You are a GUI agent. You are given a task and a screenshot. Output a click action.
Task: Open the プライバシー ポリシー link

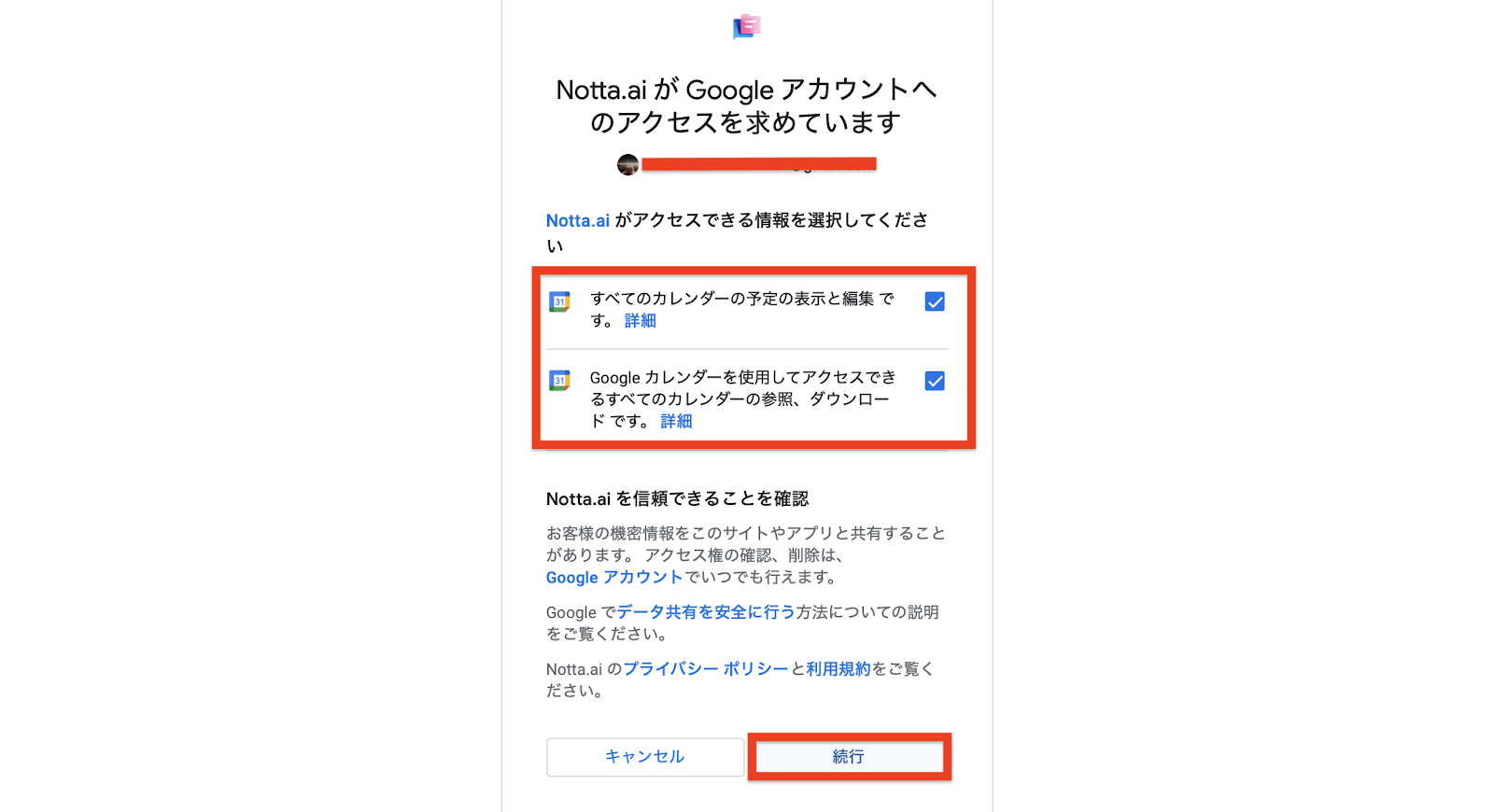tap(706, 669)
